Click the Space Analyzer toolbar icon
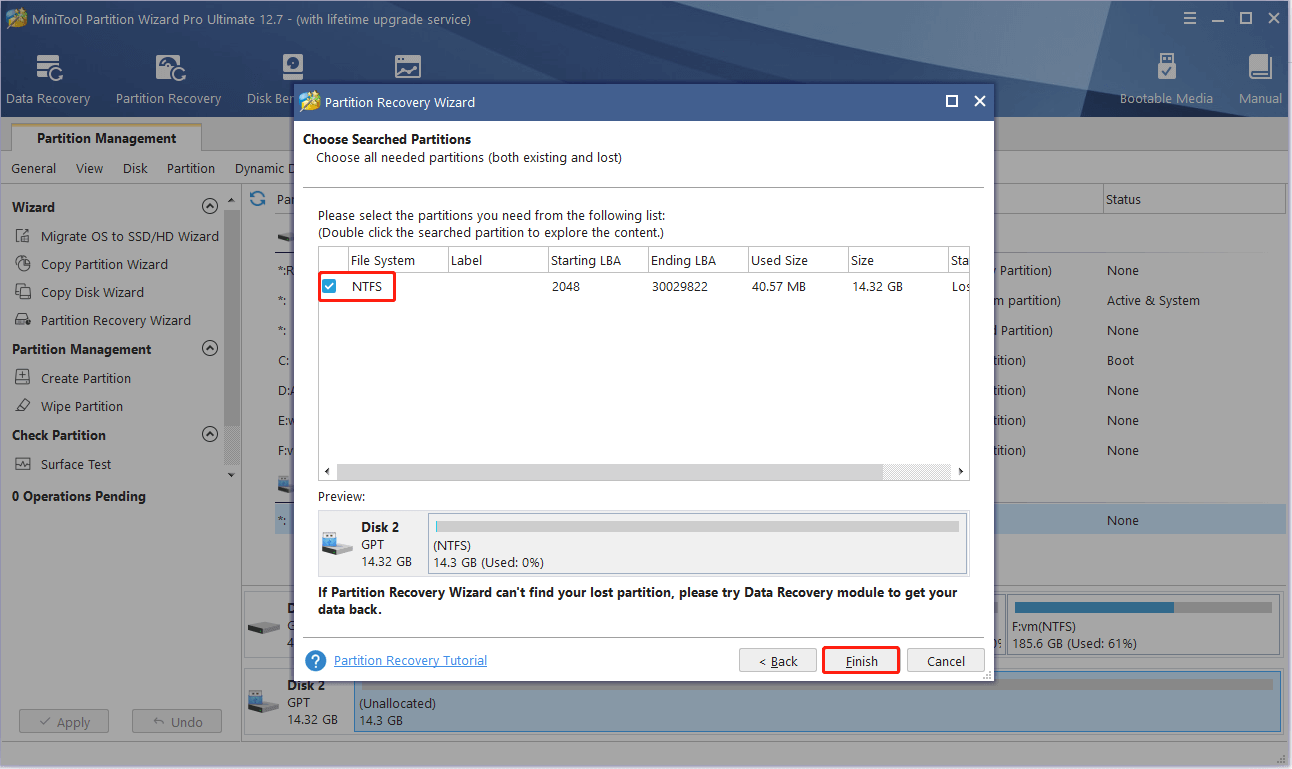Image resolution: width=1292 pixels, height=769 pixels. point(407,68)
